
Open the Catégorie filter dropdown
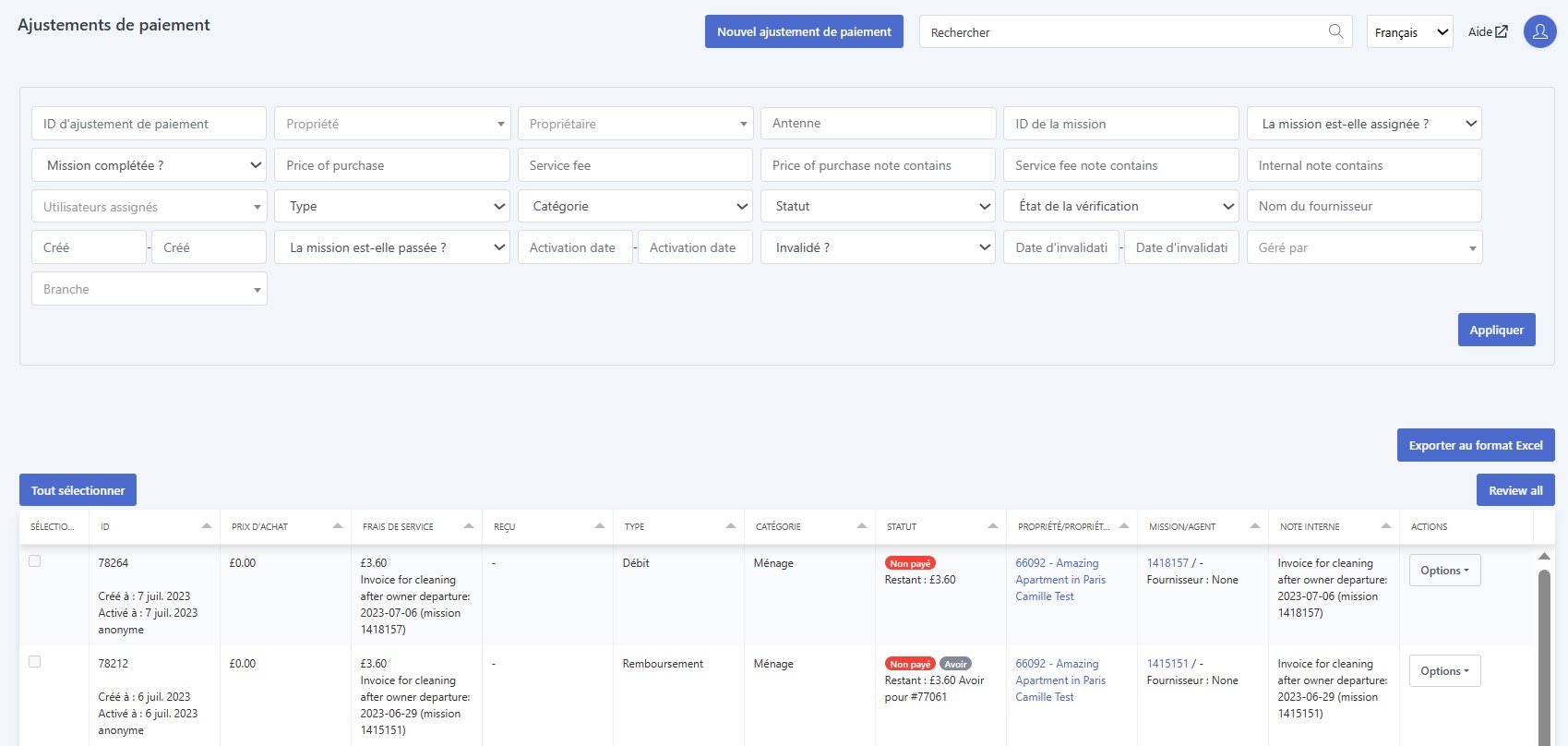pos(635,206)
